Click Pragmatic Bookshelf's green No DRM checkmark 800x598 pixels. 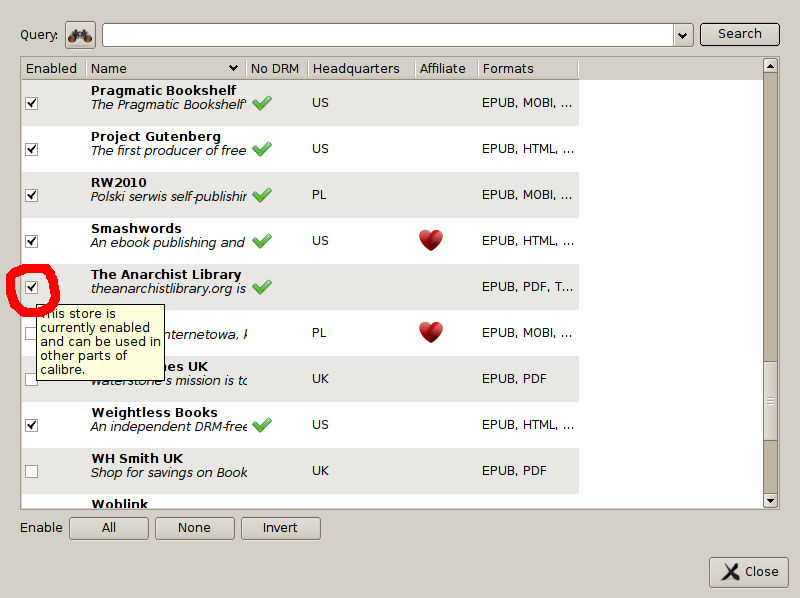pos(262,103)
